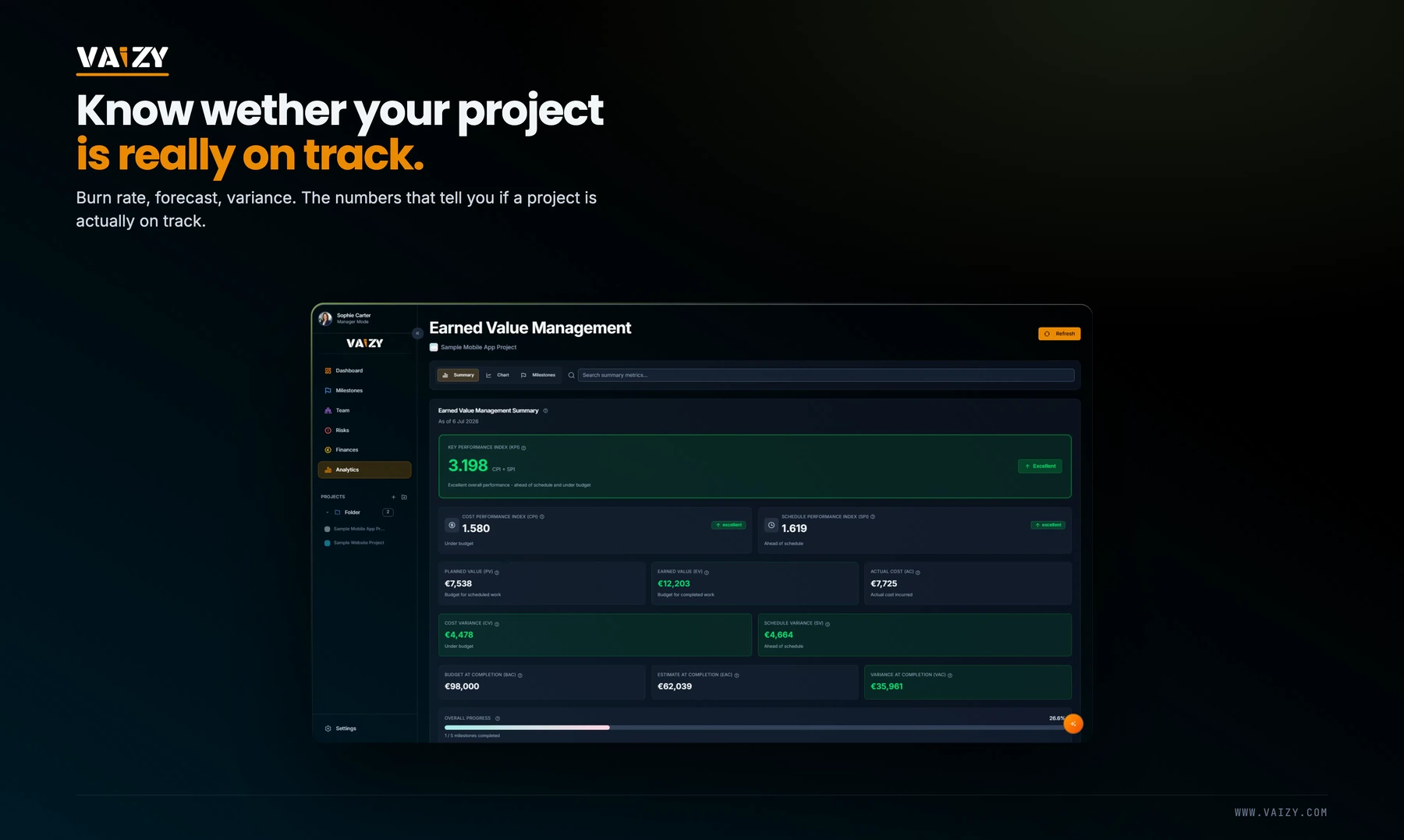Image resolution: width=1404 pixels, height=840 pixels.
Task: Click the WWW.VAIZY.COM footer text
Action: [1281, 813]
